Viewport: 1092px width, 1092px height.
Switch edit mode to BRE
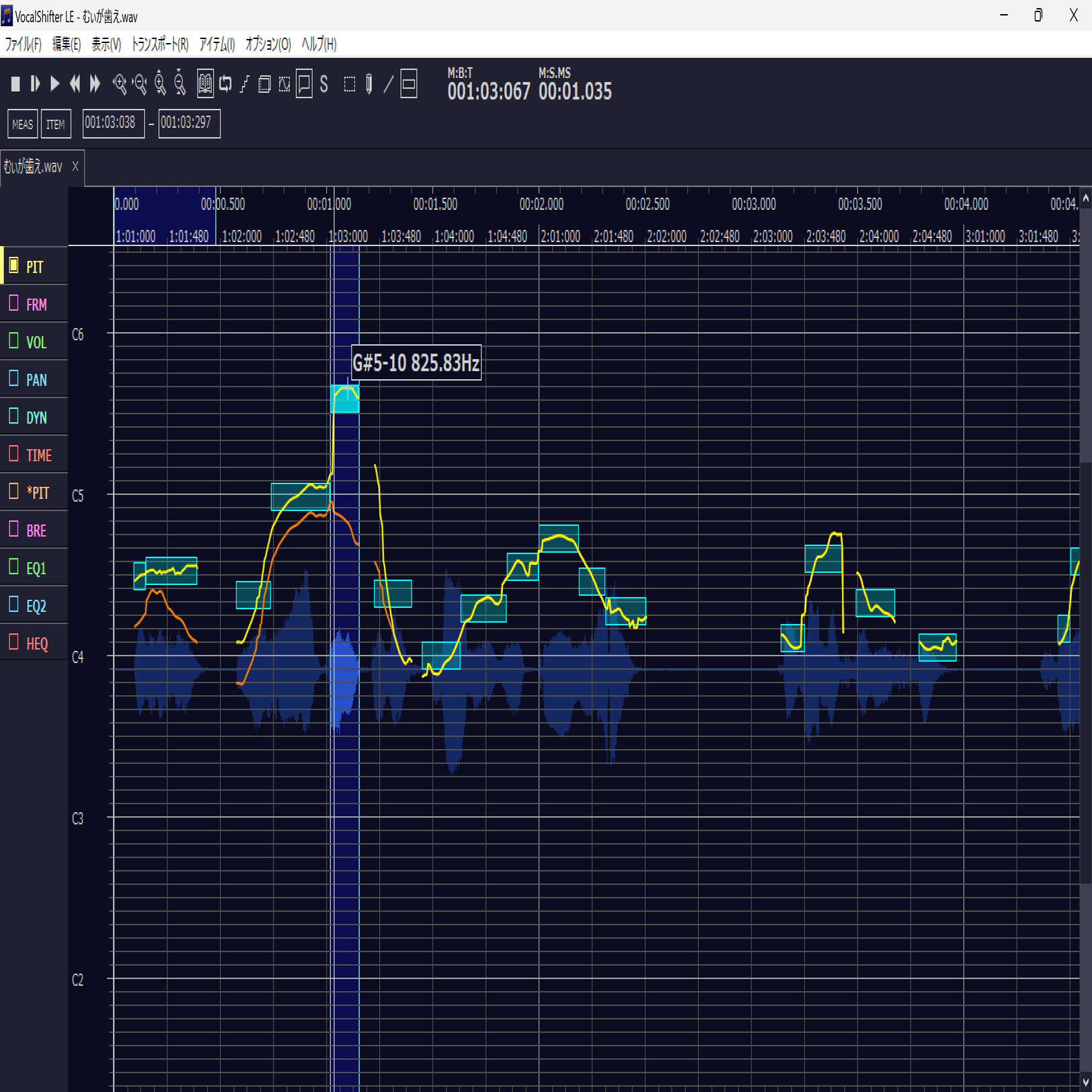point(34,530)
